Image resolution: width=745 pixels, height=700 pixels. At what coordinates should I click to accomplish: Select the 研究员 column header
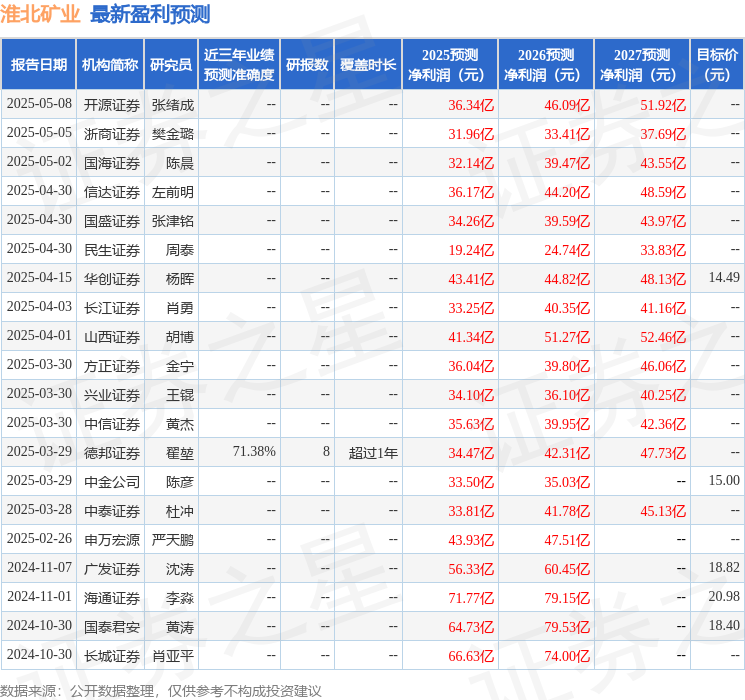pos(171,64)
